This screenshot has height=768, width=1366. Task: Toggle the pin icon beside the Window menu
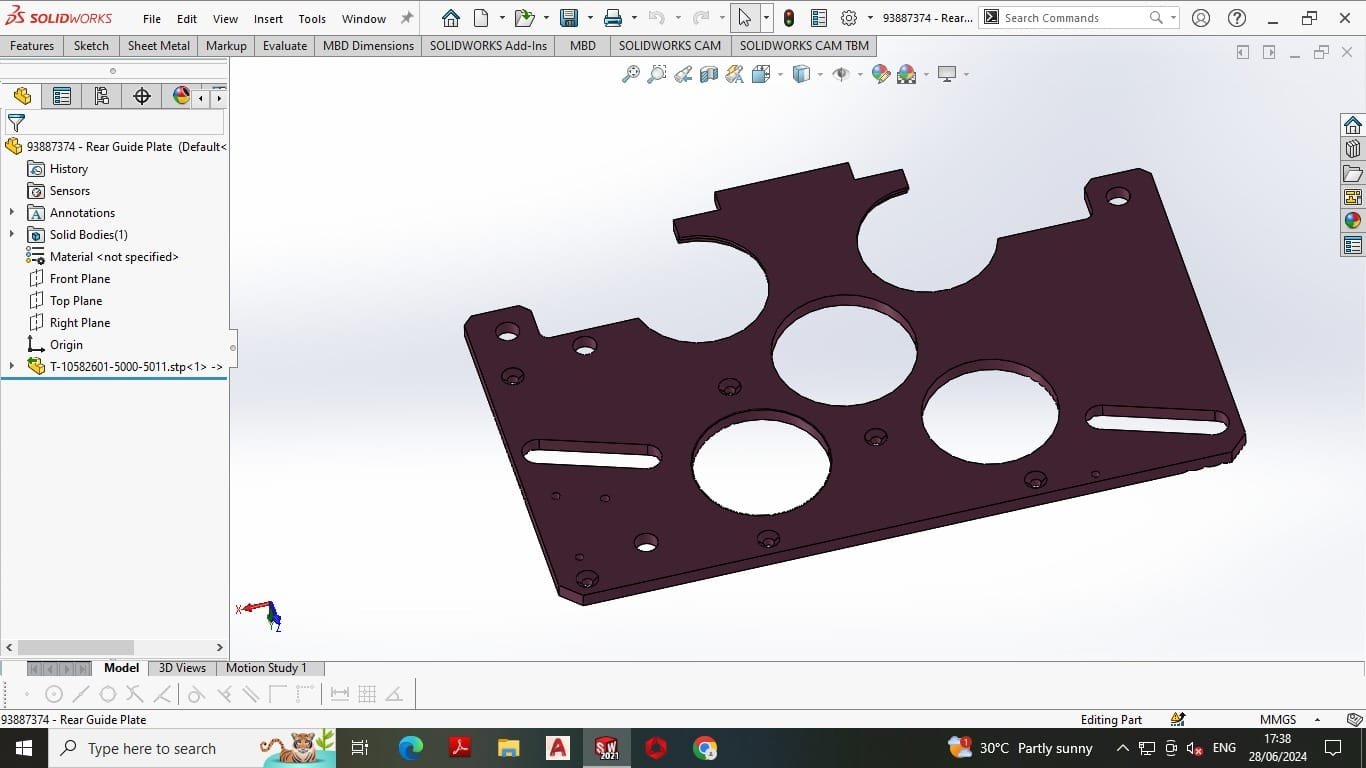(406, 18)
